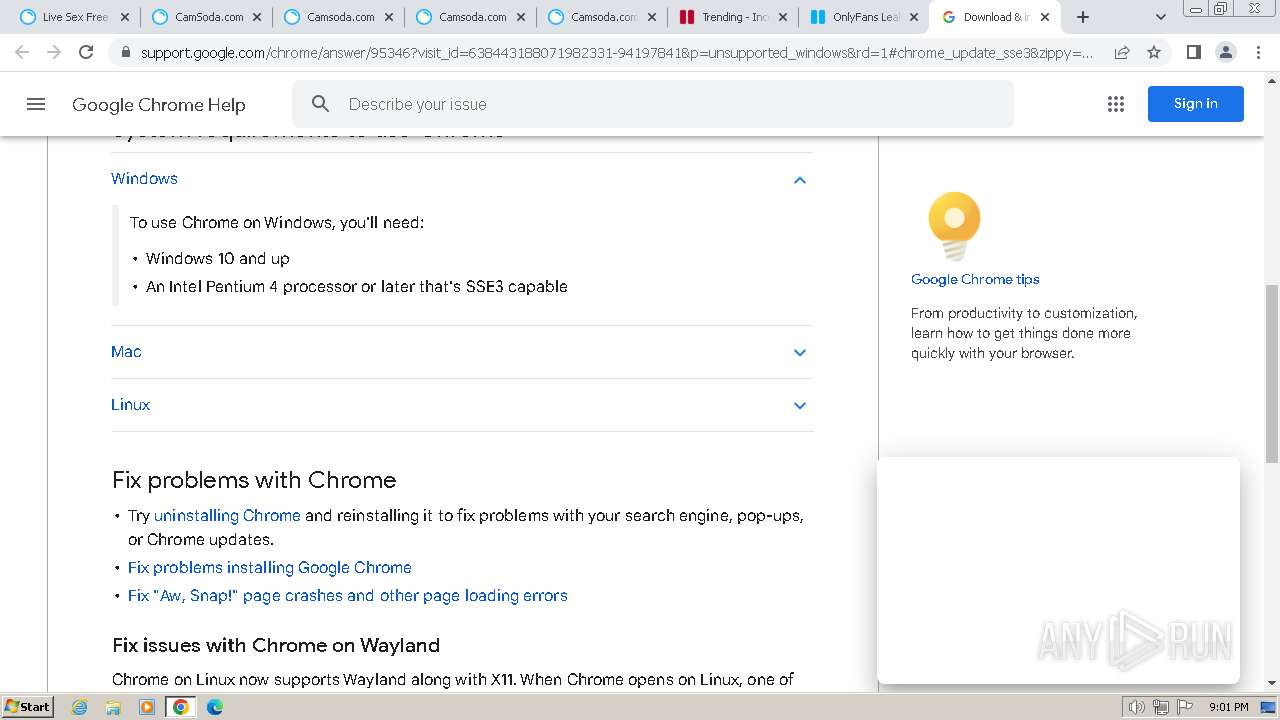Open Chrome three-dot menu
1280x720 pixels.
pyautogui.click(x=1258, y=52)
